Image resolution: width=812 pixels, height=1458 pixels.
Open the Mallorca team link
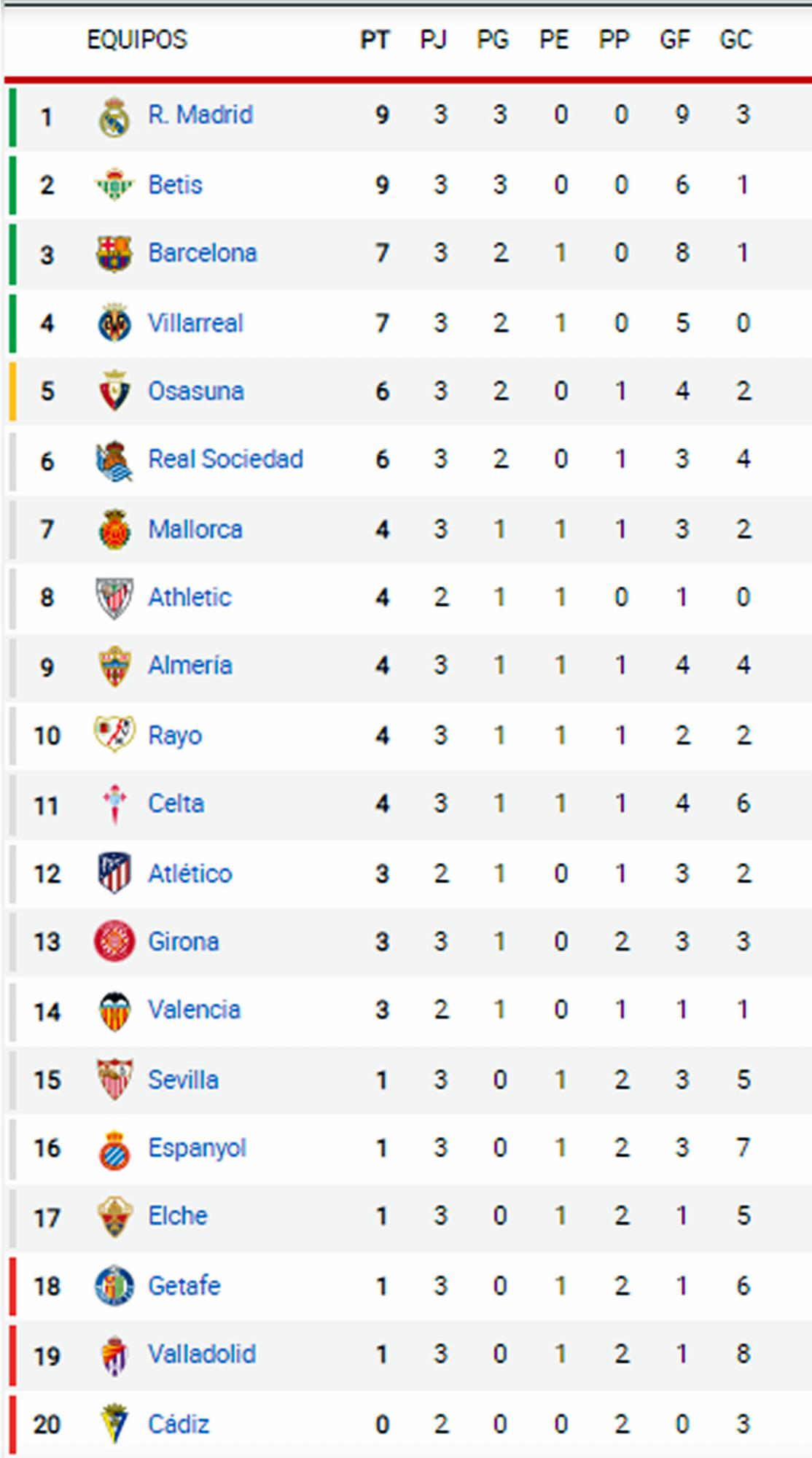pos(195,529)
